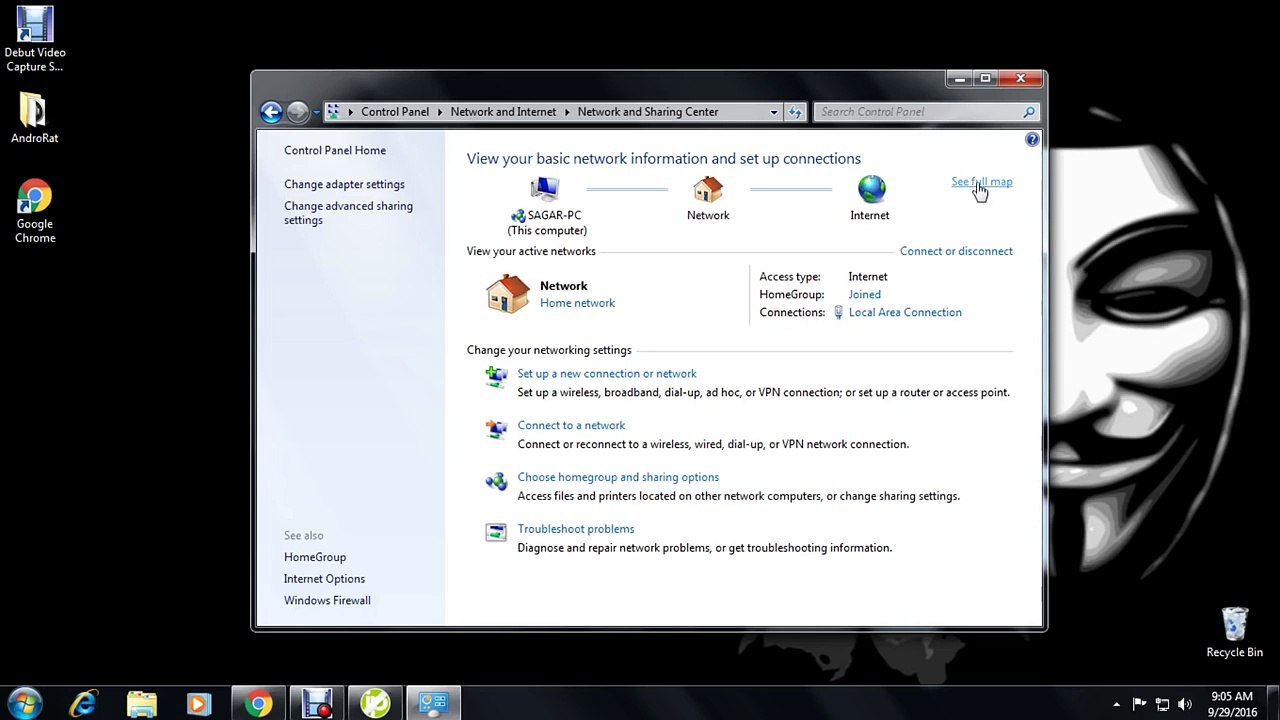Click See full map link

pos(982,182)
